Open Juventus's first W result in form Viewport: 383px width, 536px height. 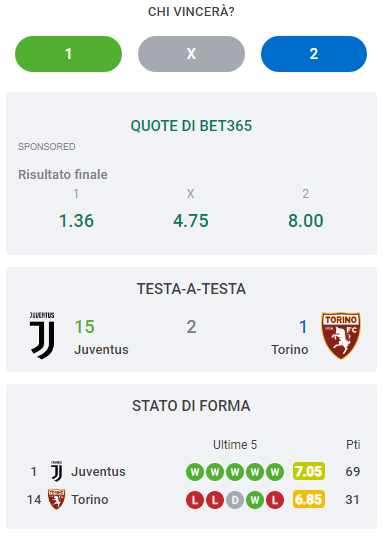coord(195,472)
